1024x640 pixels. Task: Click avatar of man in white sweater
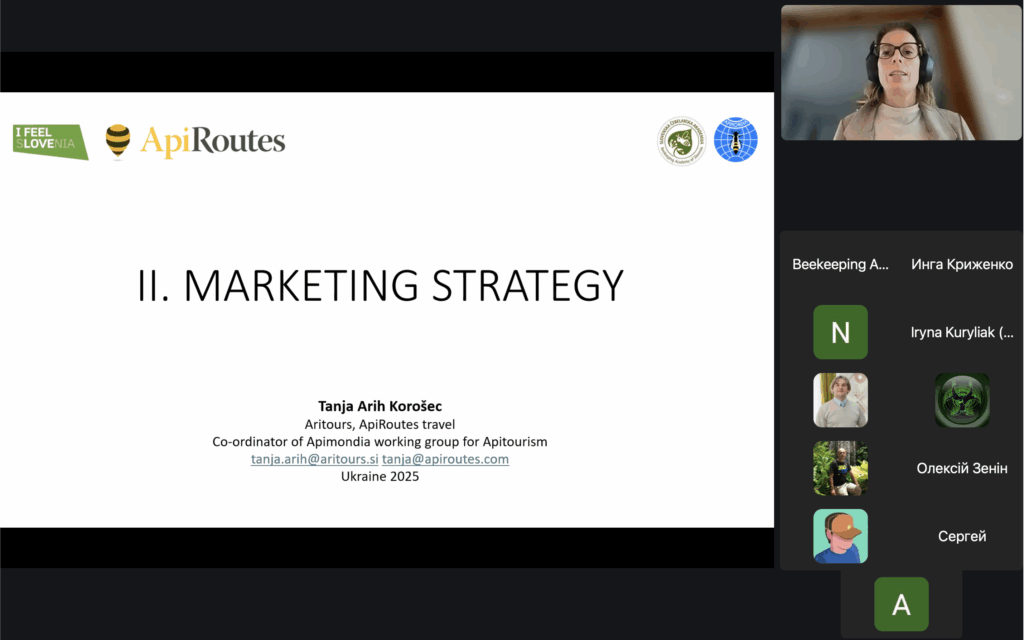[840, 400]
